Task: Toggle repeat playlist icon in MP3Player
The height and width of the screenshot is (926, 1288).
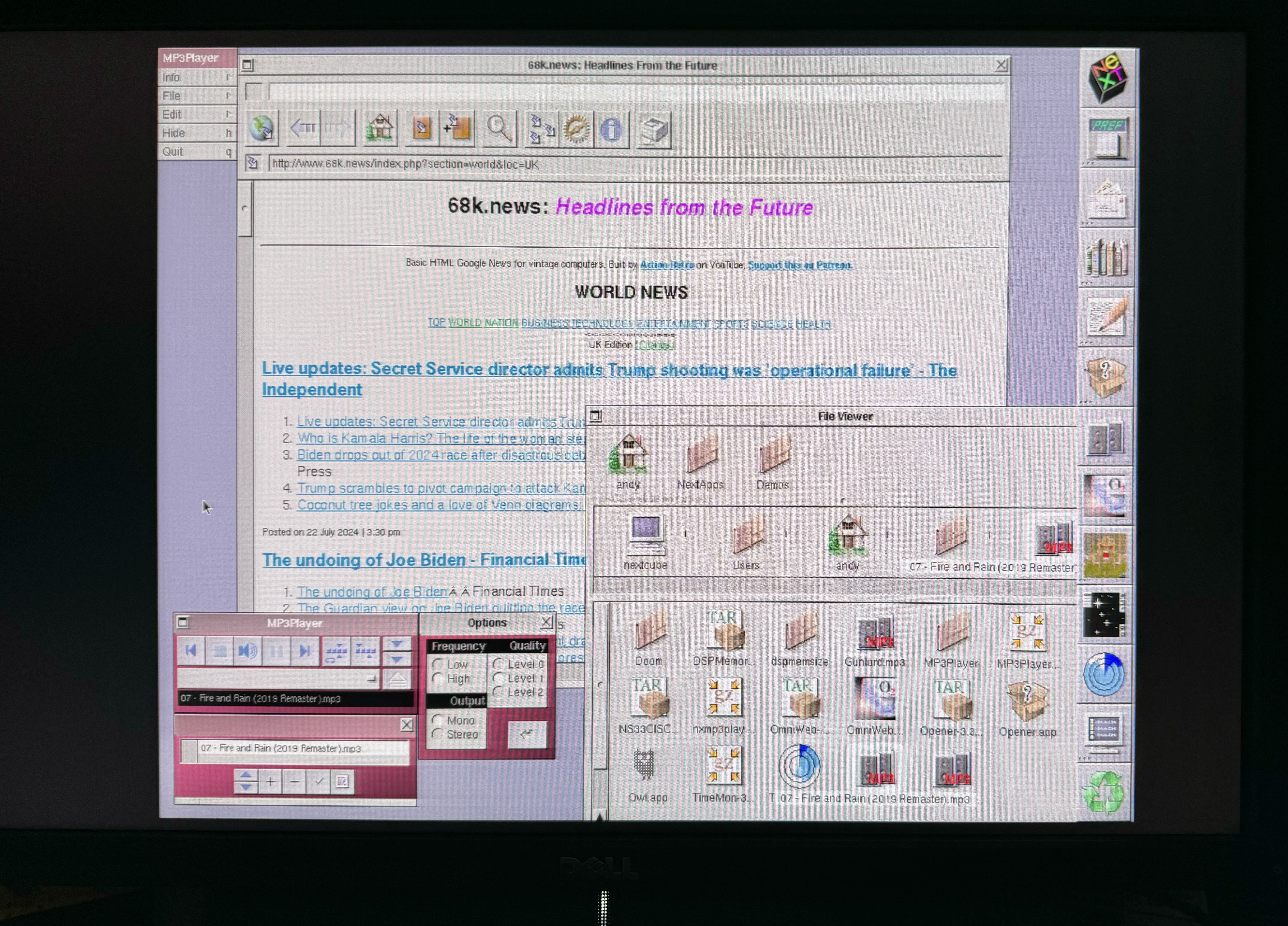Action: pos(336,651)
